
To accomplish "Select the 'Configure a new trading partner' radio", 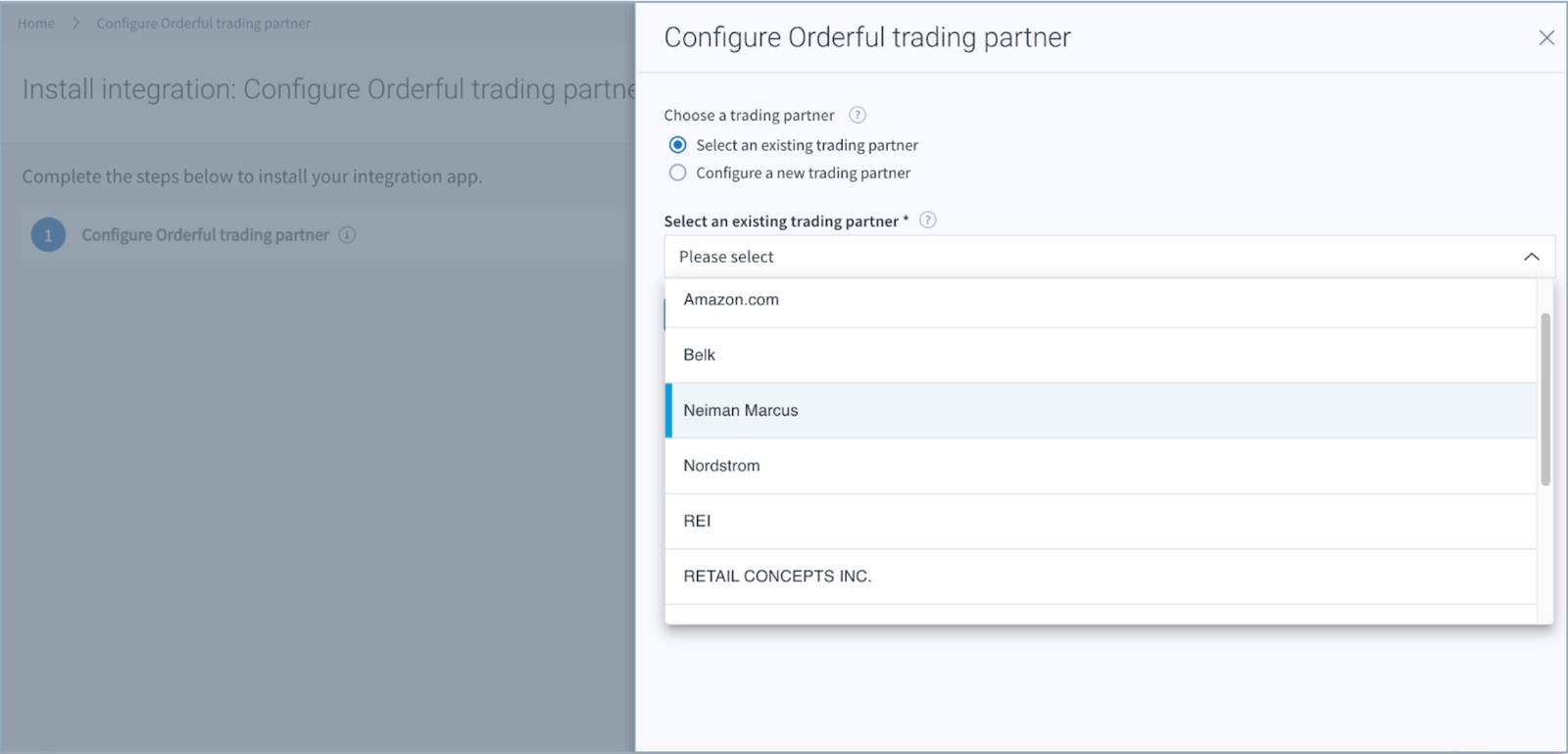I will [677, 173].
